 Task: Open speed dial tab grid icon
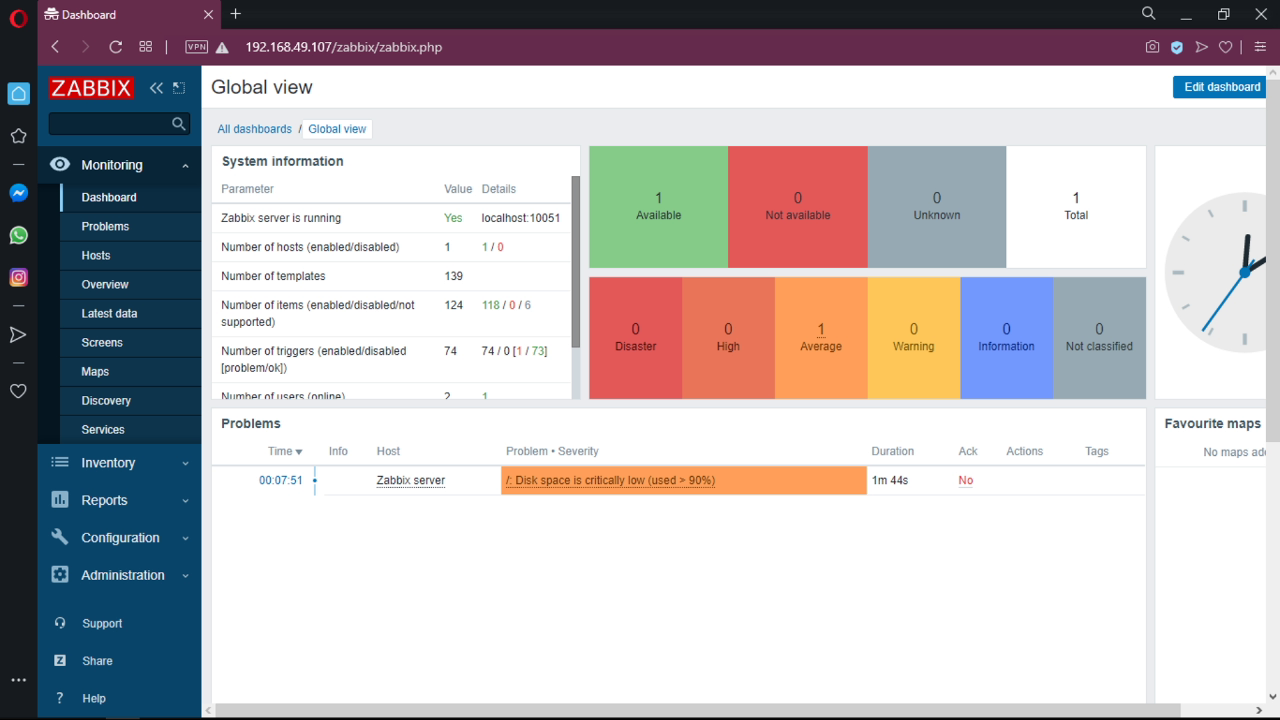tap(146, 47)
